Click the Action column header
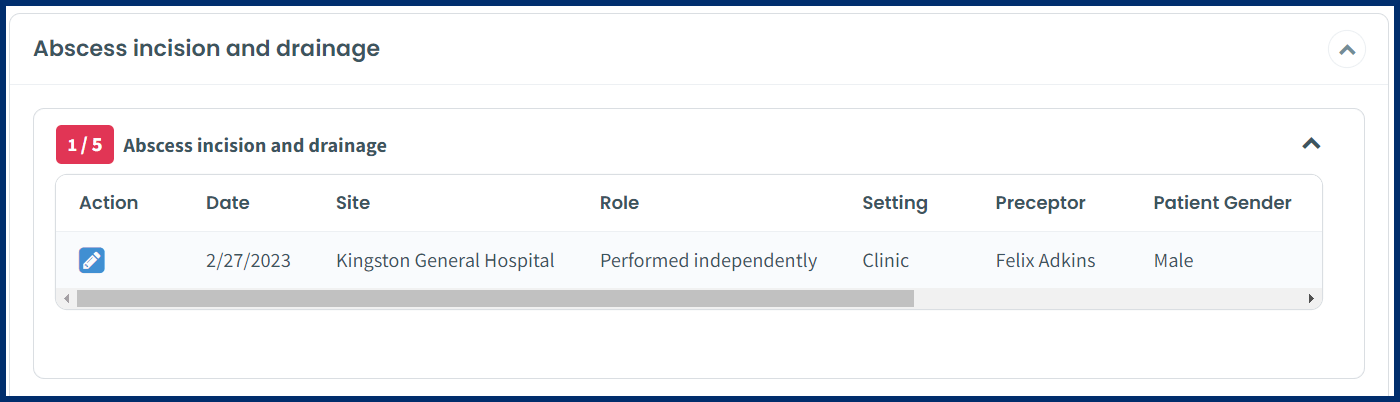Image resolution: width=1400 pixels, height=402 pixels. (109, 203)
